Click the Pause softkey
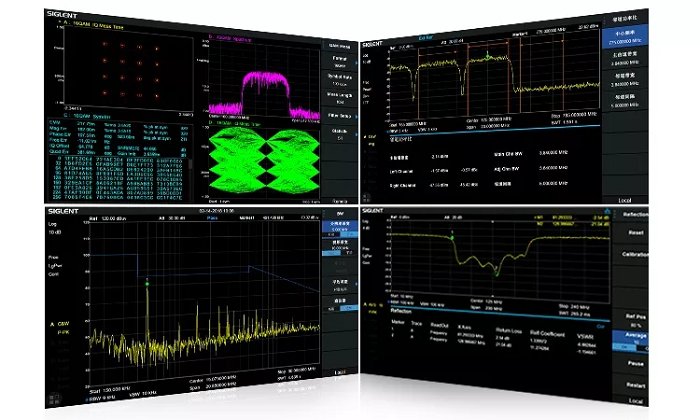Viewport: 700px width, 420px height. point(635,363)
